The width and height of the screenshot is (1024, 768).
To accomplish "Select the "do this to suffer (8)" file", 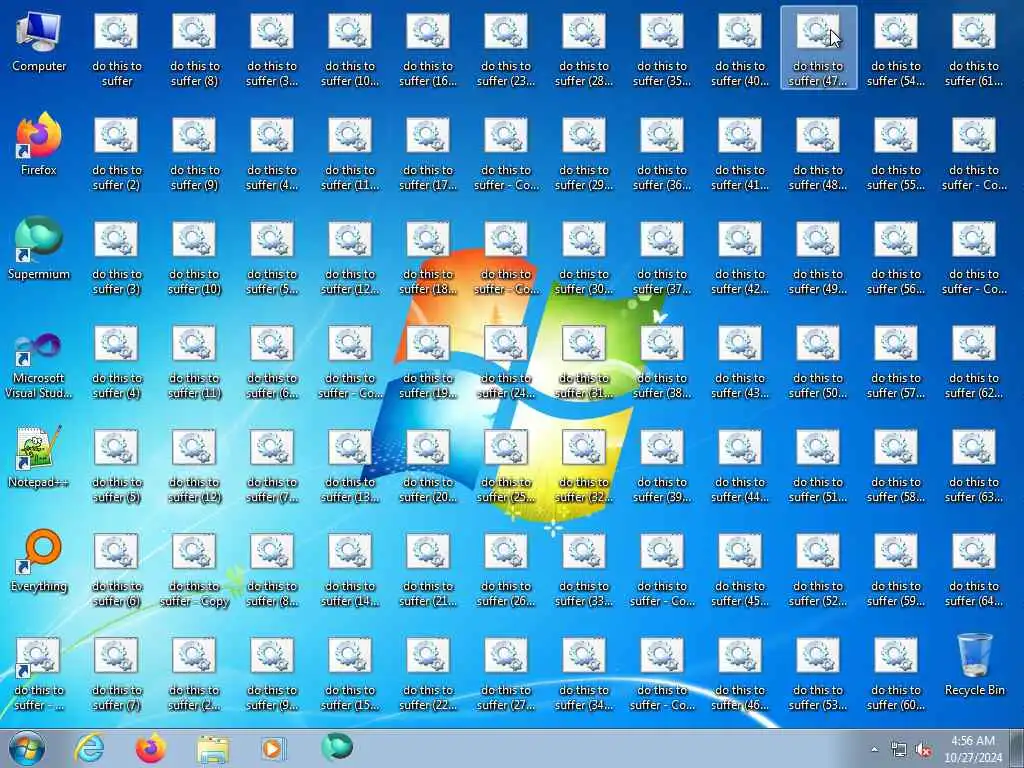I will [195, 50].
